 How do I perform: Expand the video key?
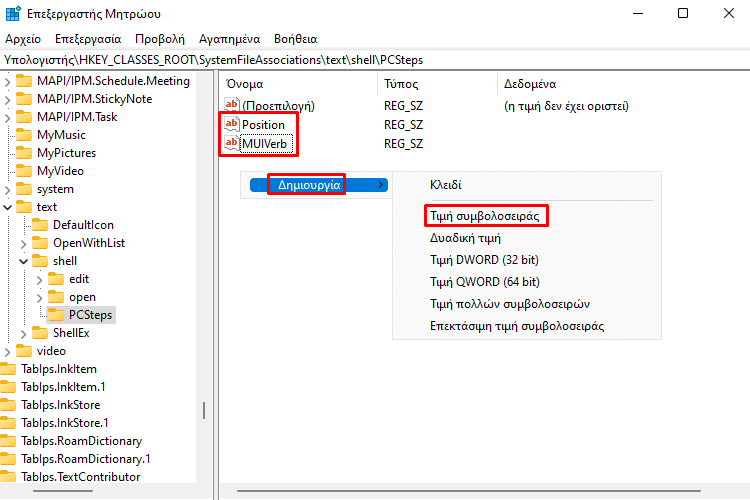(x=7, y=352)
